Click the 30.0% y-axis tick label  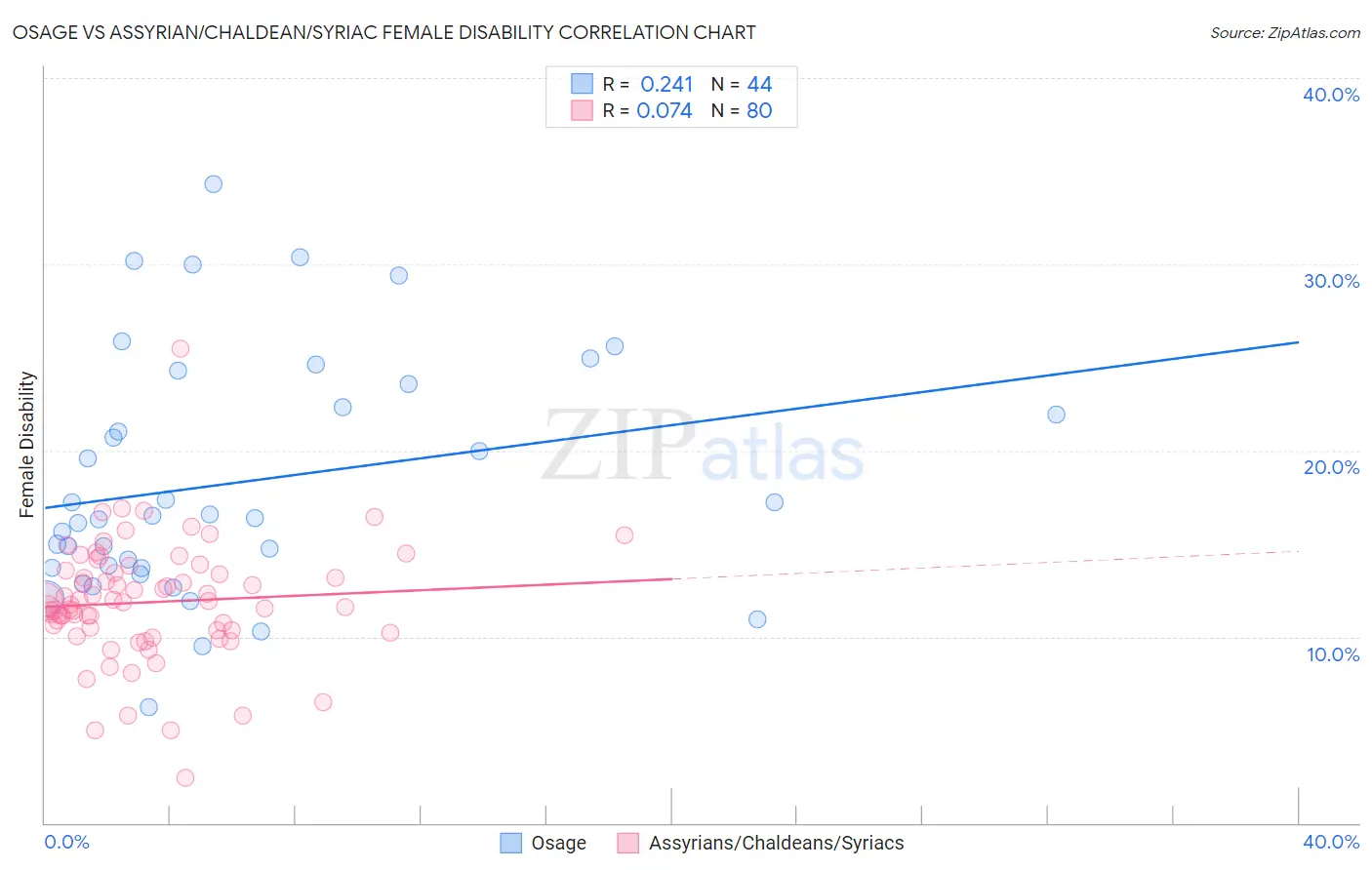[1331, 281]
